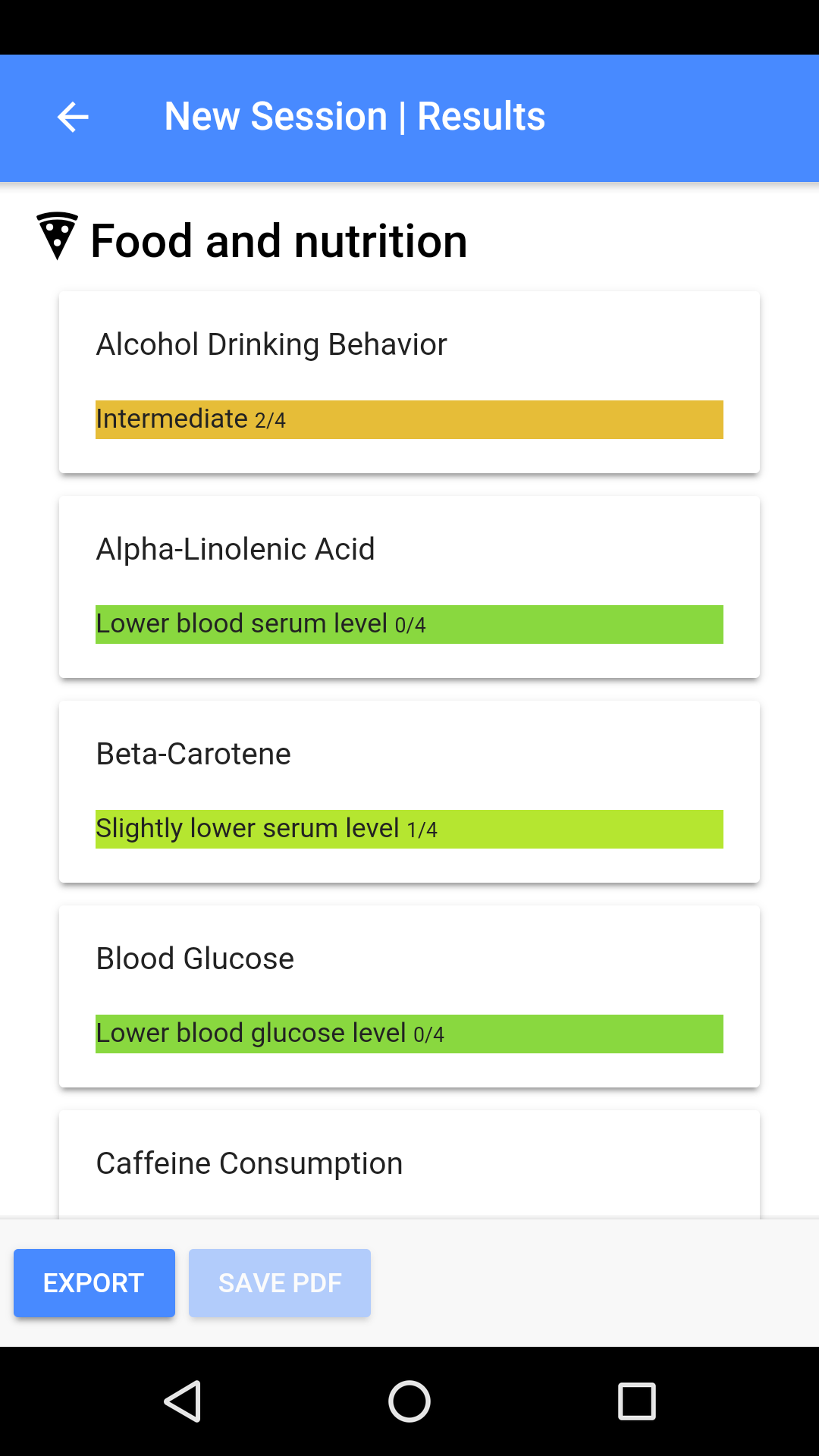The image size is (819, 1456).
Task: Click the SAVE PDF button
Action: pos(279,1283)
